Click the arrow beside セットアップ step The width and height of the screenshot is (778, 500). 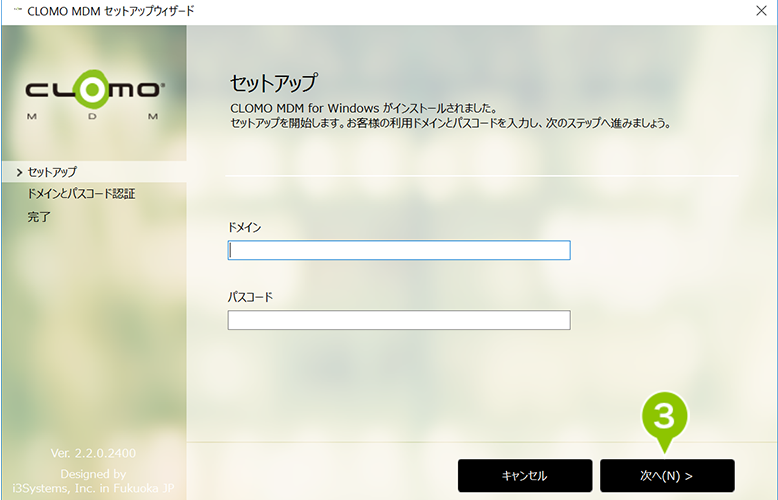pyautogui.click(x=19, y=172)
